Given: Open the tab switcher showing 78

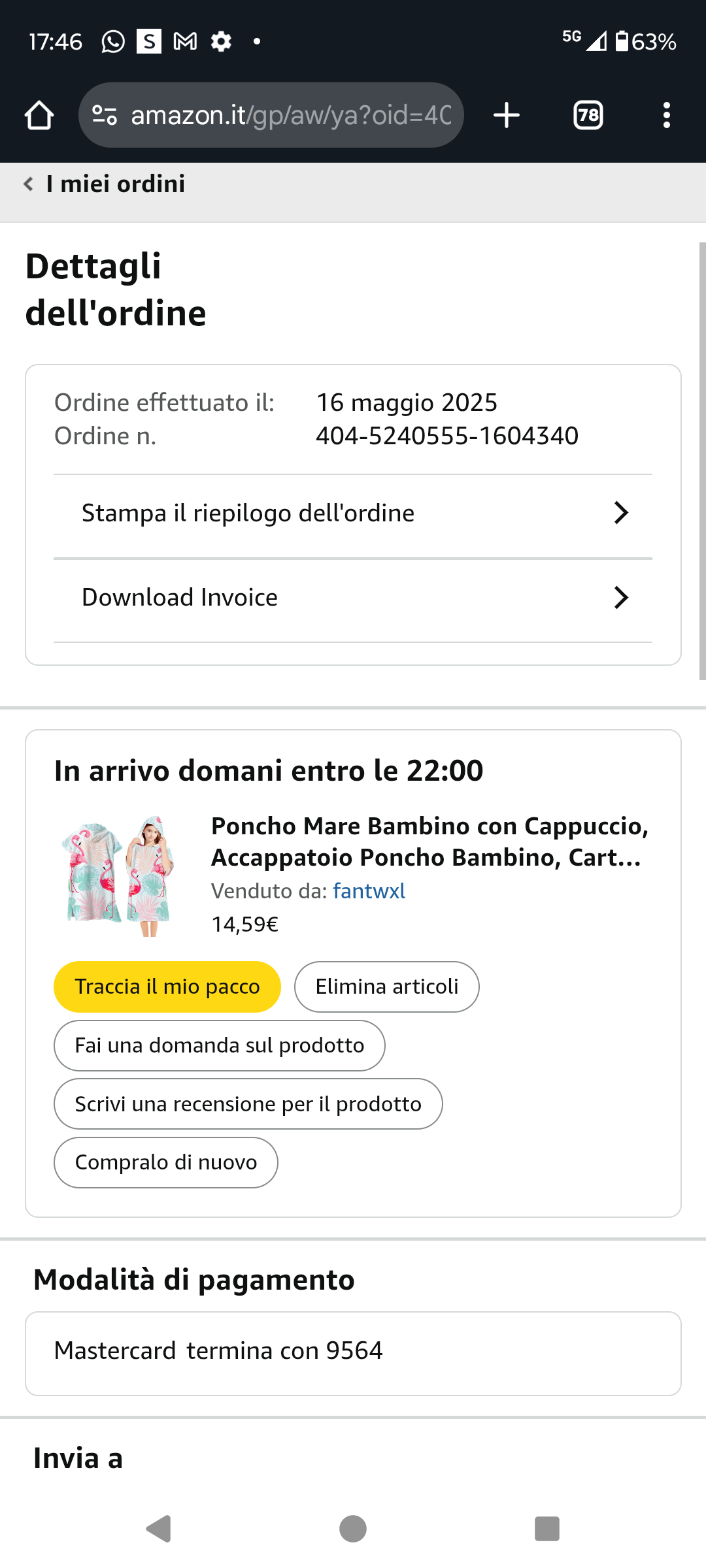Looking at the screenshot, I should click(x=588, y=116).
